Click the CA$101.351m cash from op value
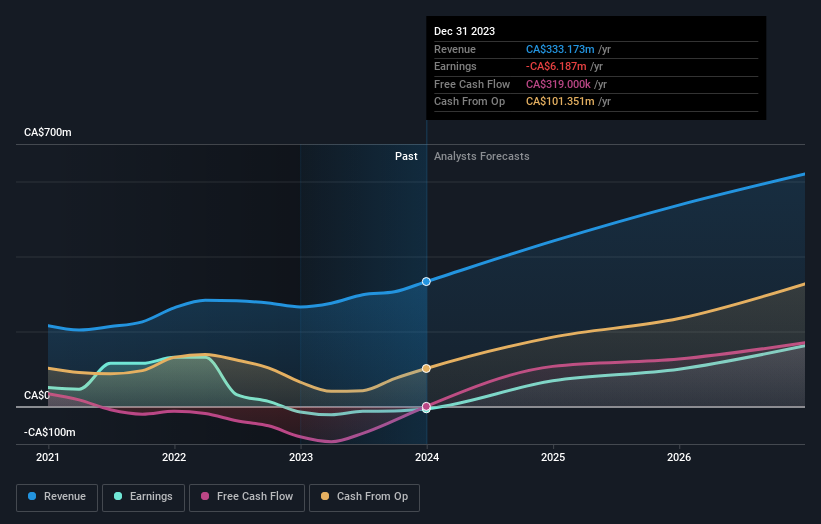821x524 pixels. [560, 102]
